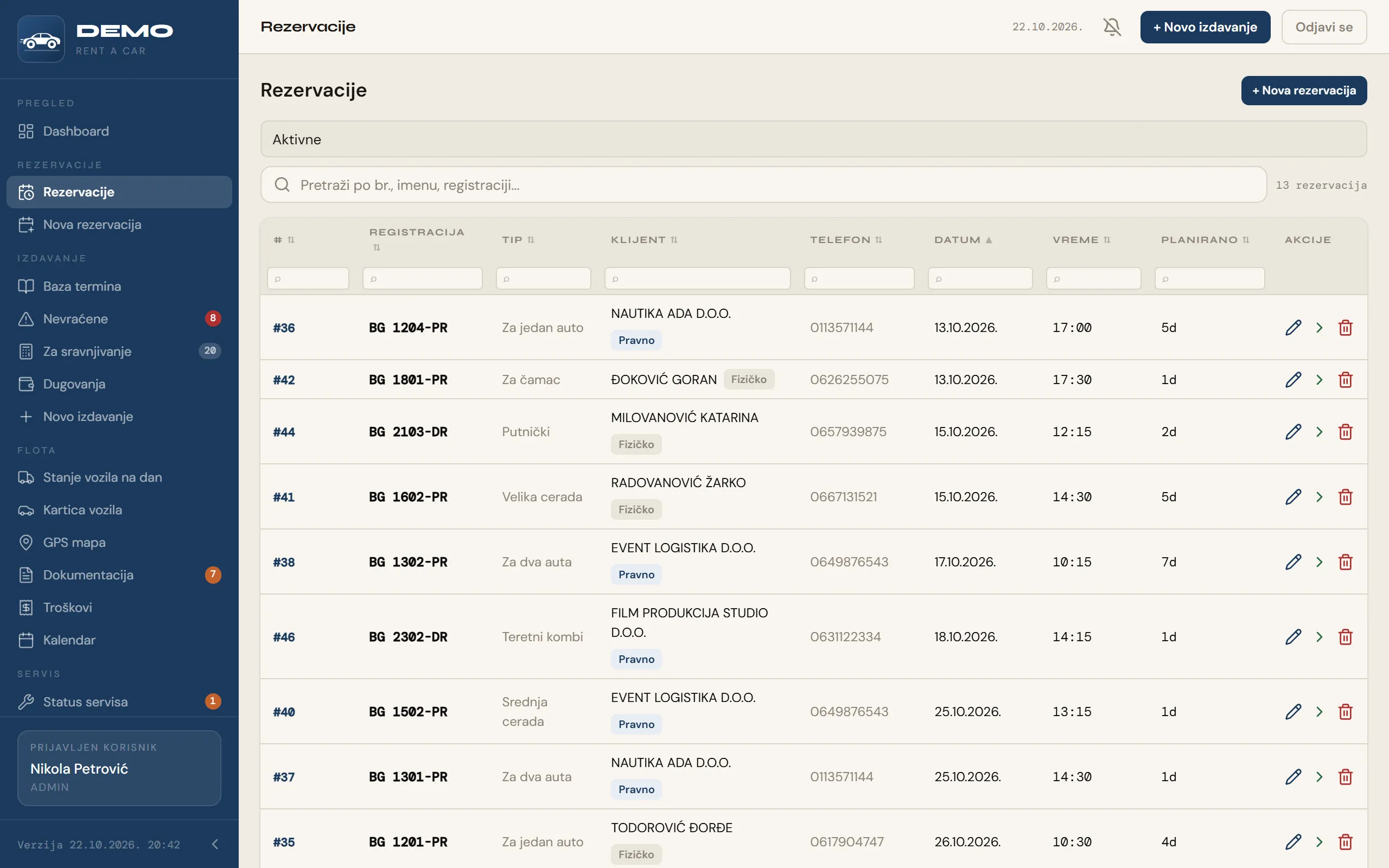Open Troškovi from the sidebar
The image size is (1389, 868).
pyautogui.click(x=119, y=608)
